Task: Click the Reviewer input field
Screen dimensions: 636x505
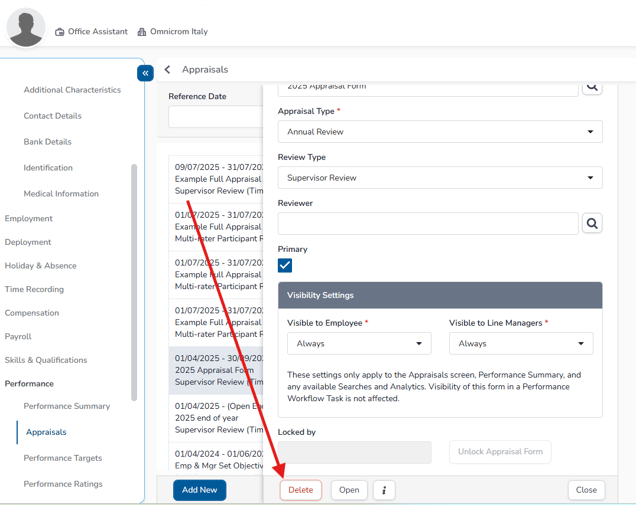Action: (x=428, y=224)
